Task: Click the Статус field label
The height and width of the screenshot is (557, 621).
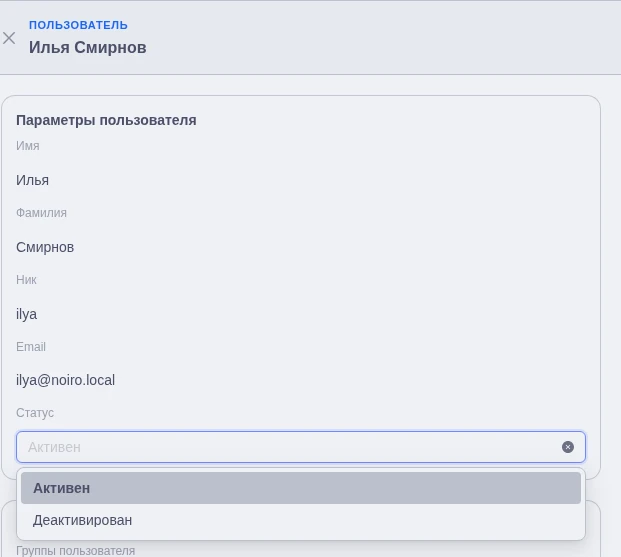Action: pyautogui.click(x=35, y=413)
